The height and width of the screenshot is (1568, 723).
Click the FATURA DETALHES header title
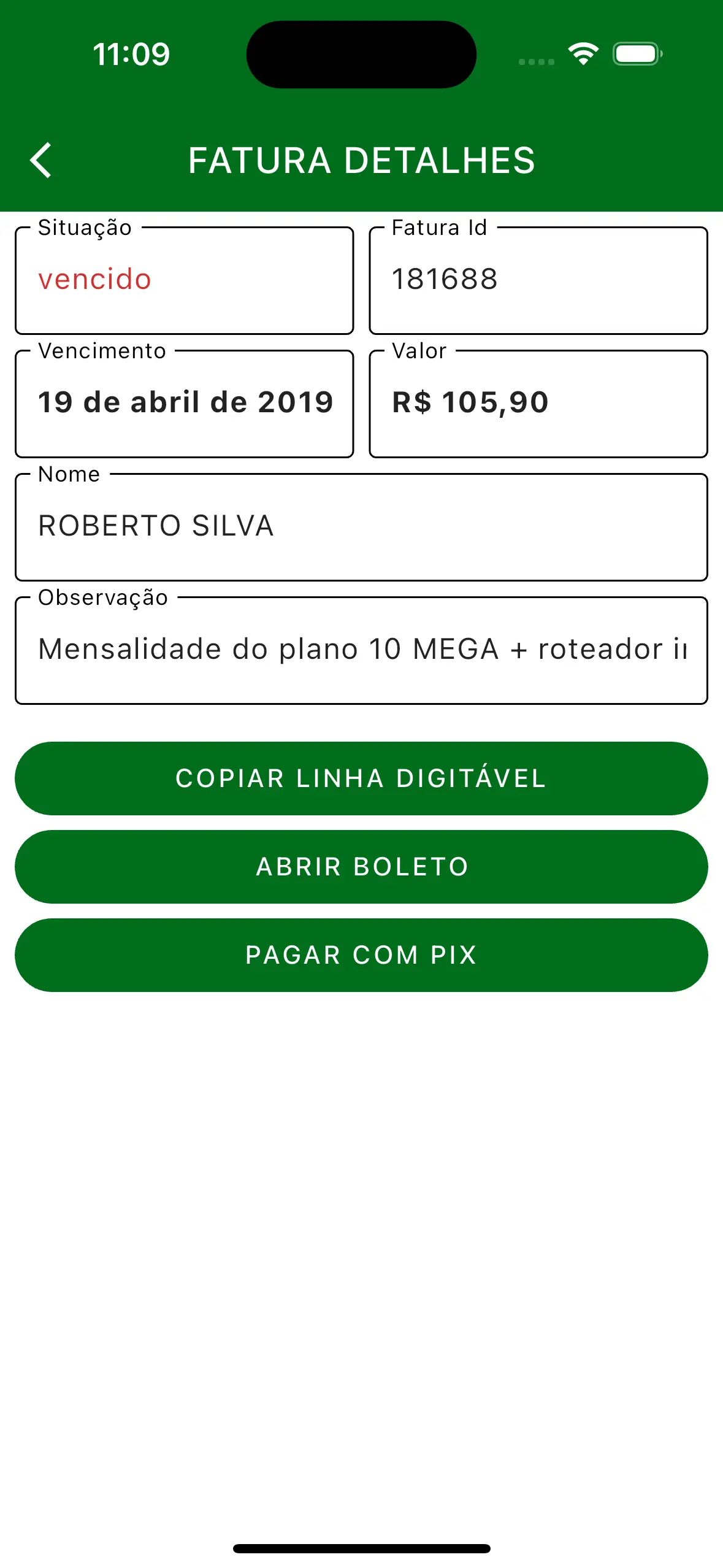361,161
